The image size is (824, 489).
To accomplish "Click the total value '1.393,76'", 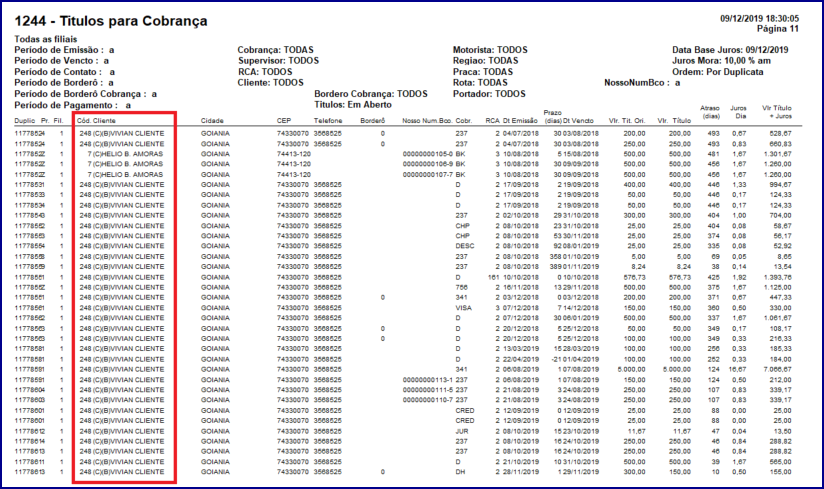I will (x=777, y=277).
